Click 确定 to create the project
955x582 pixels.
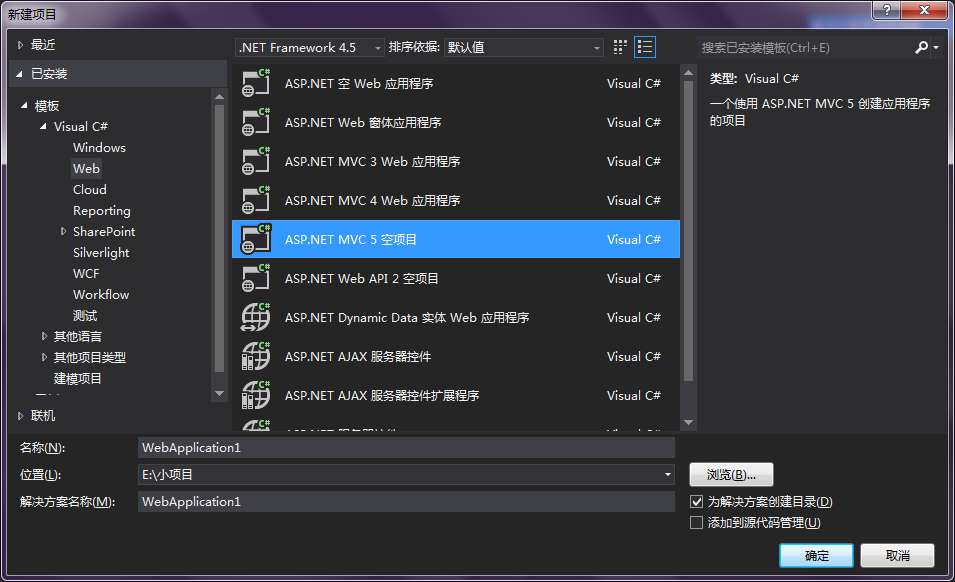[x=816, y=556]
